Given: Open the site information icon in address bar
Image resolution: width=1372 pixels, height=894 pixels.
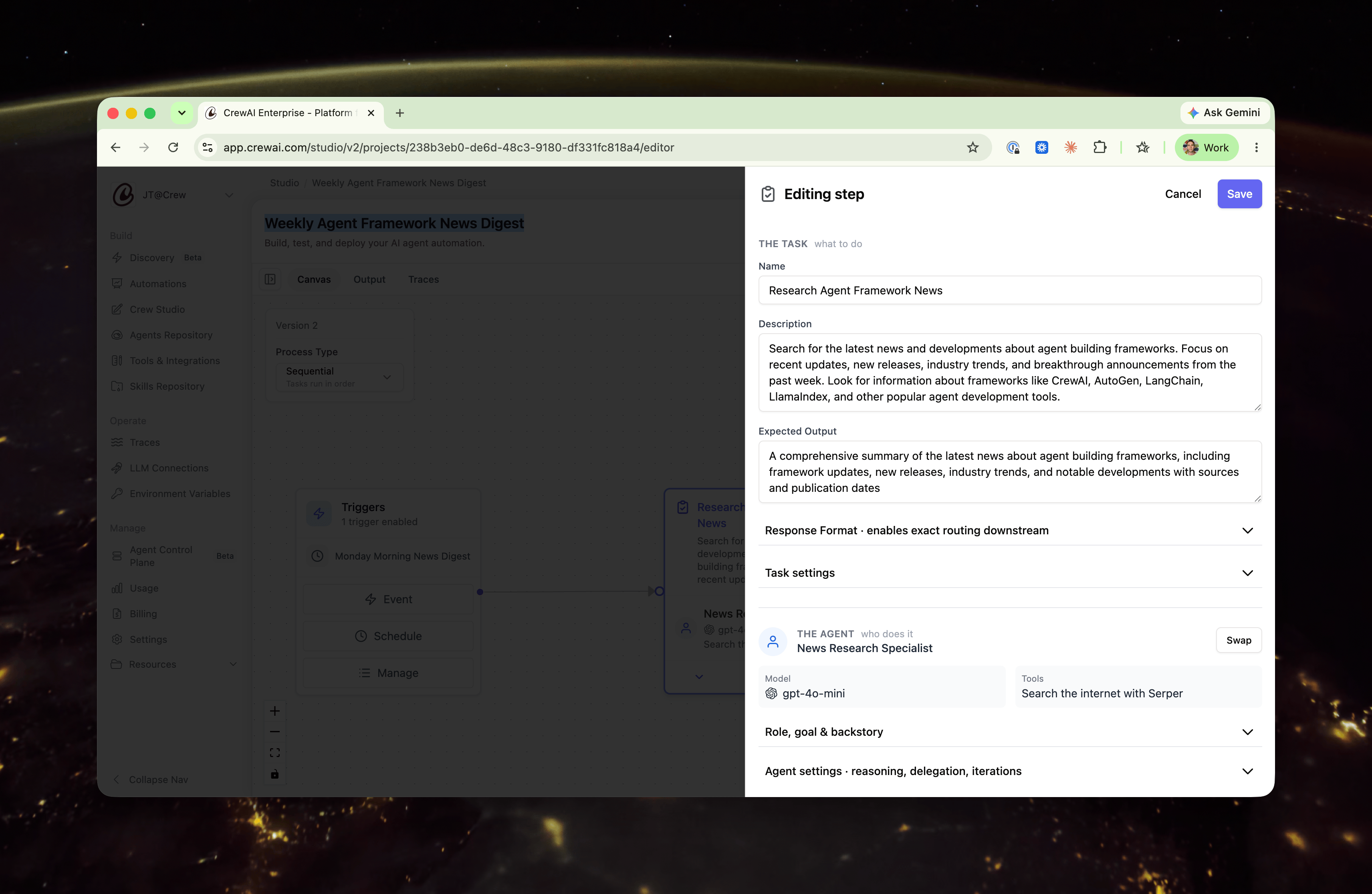Looking at the screenshot, I should click(x=208, y=147).
